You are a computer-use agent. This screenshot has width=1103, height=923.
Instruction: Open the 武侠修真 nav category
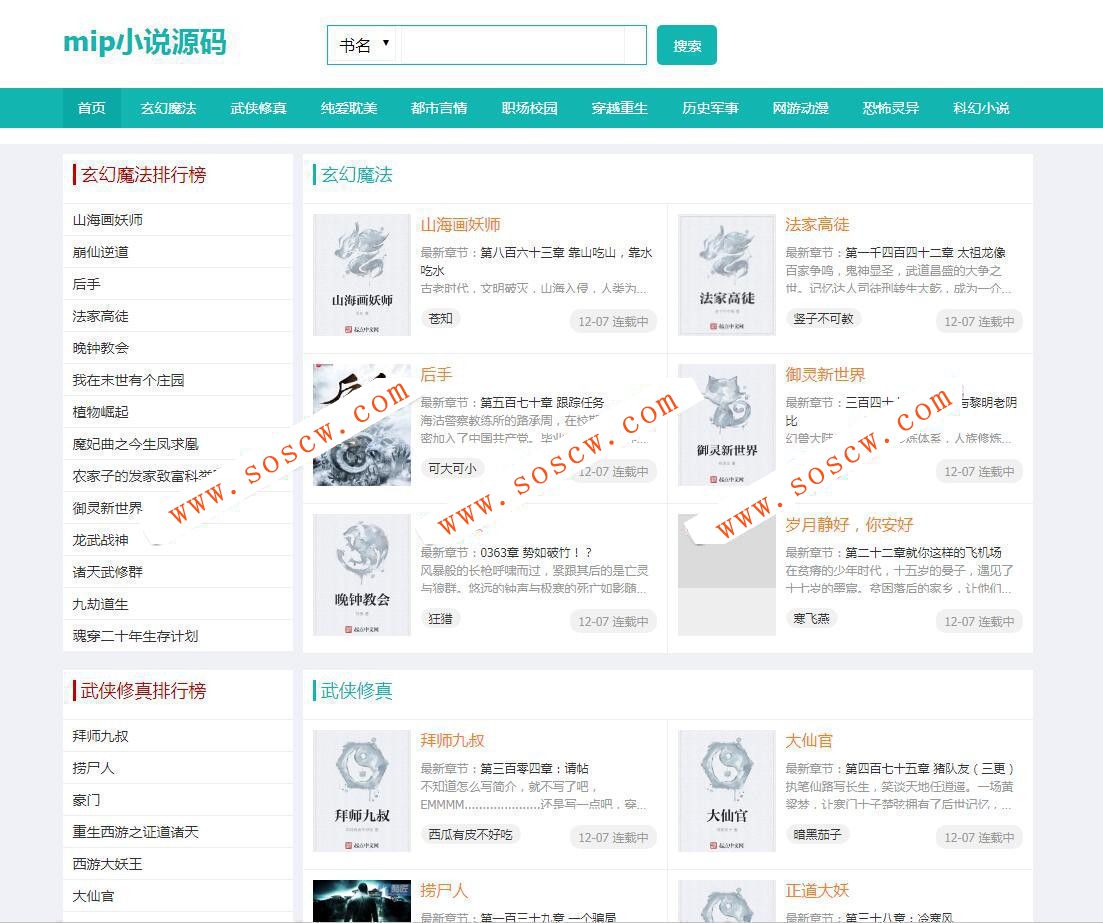point(258,108)
